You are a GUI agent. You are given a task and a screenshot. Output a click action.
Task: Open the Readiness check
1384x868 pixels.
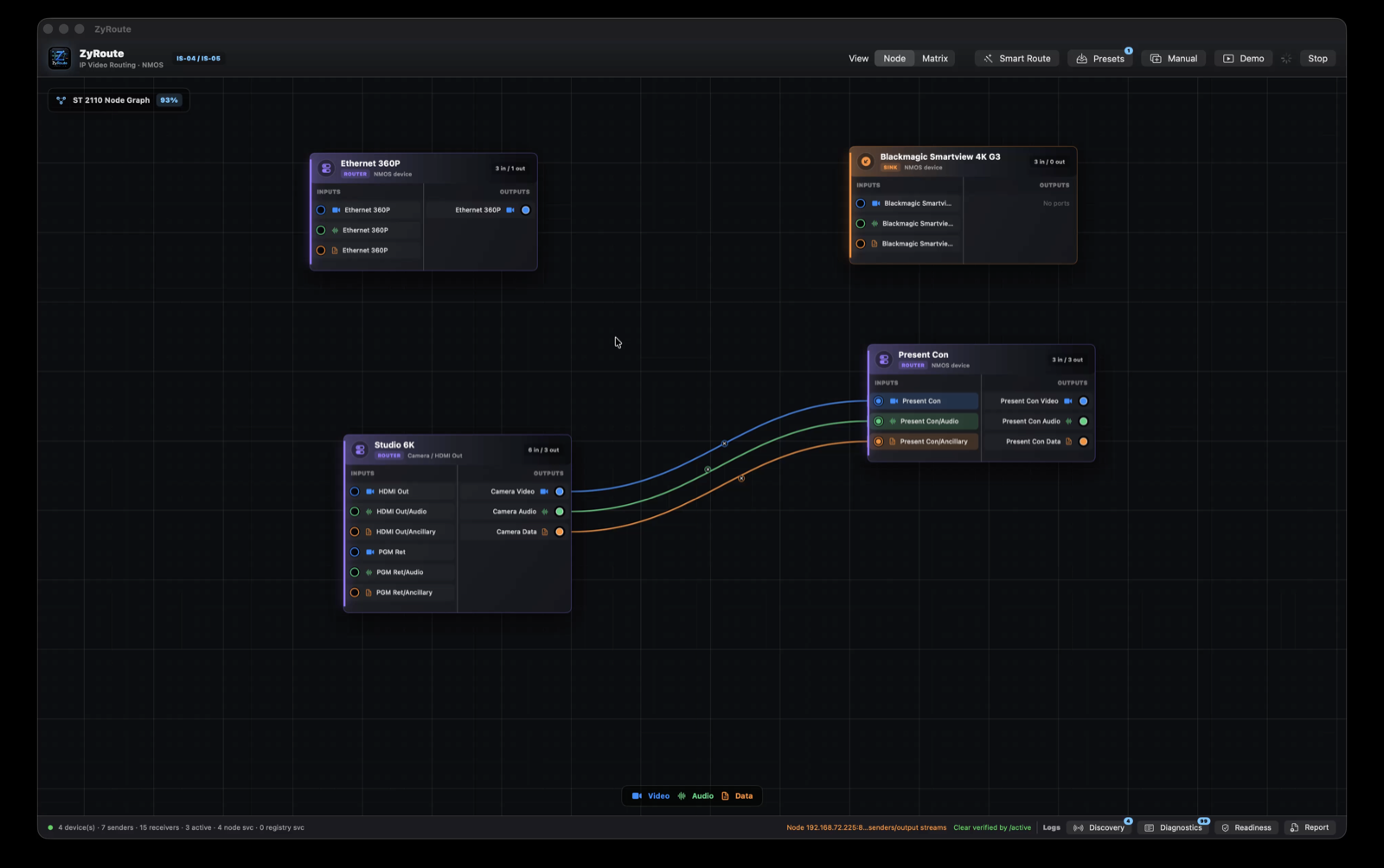tap(1246, 827)
